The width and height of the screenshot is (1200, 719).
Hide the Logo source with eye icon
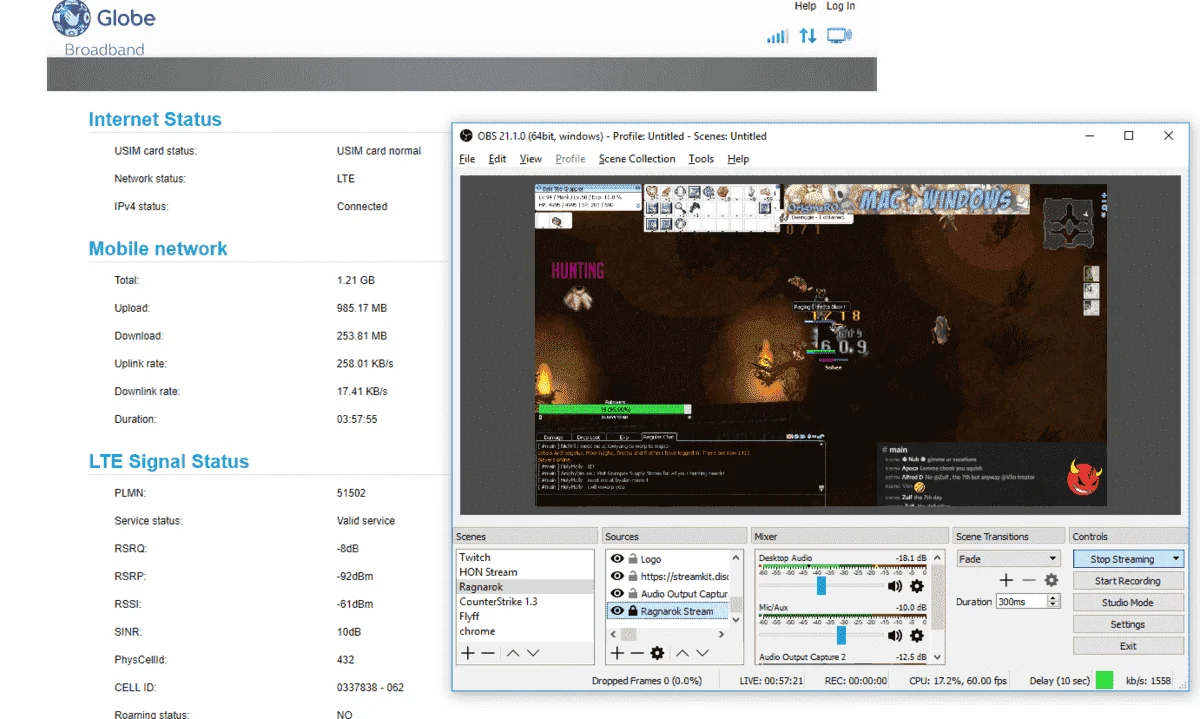(x=617, y=559)
